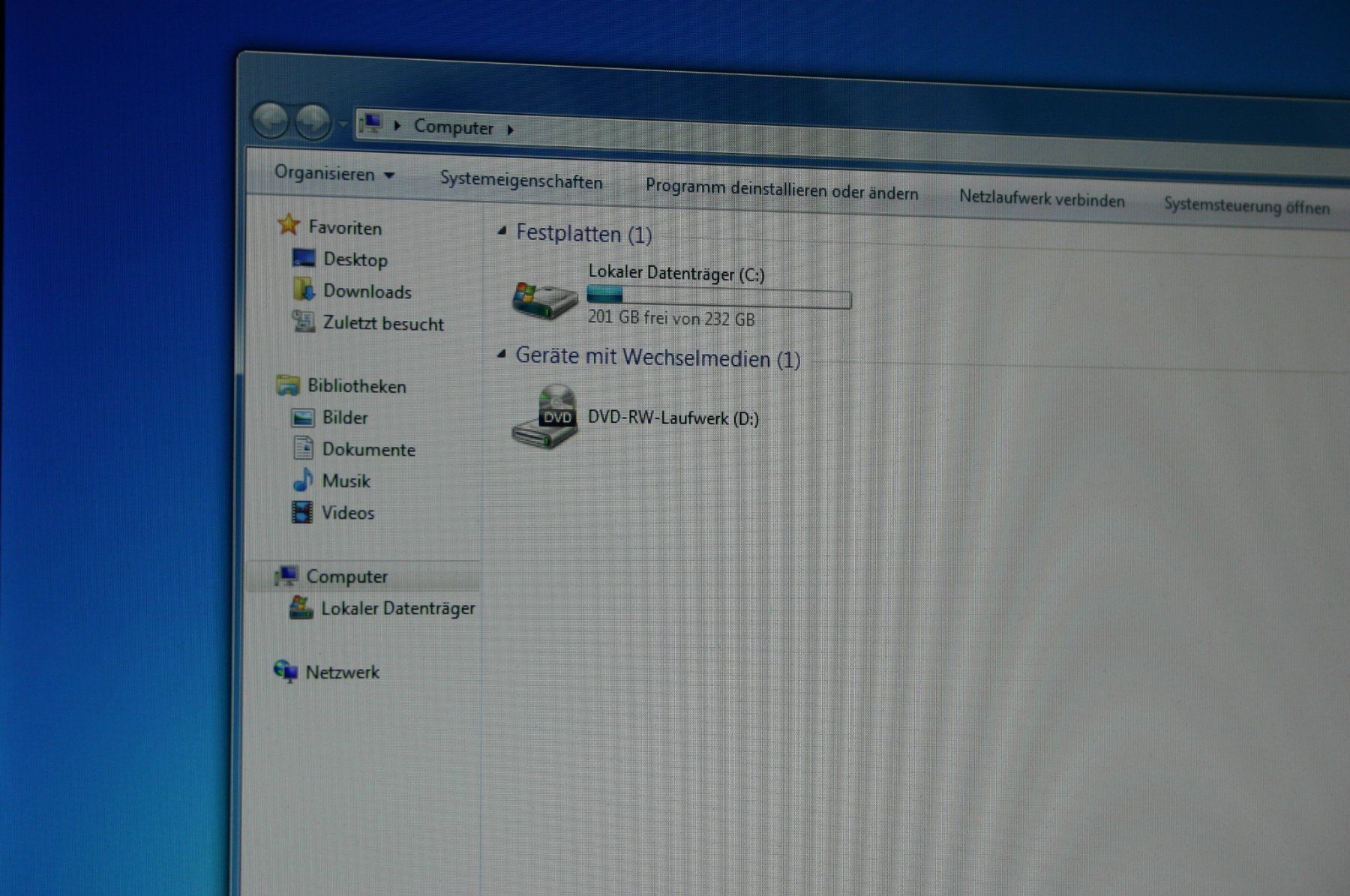Open the Musik library

click(x=346, y=481)
